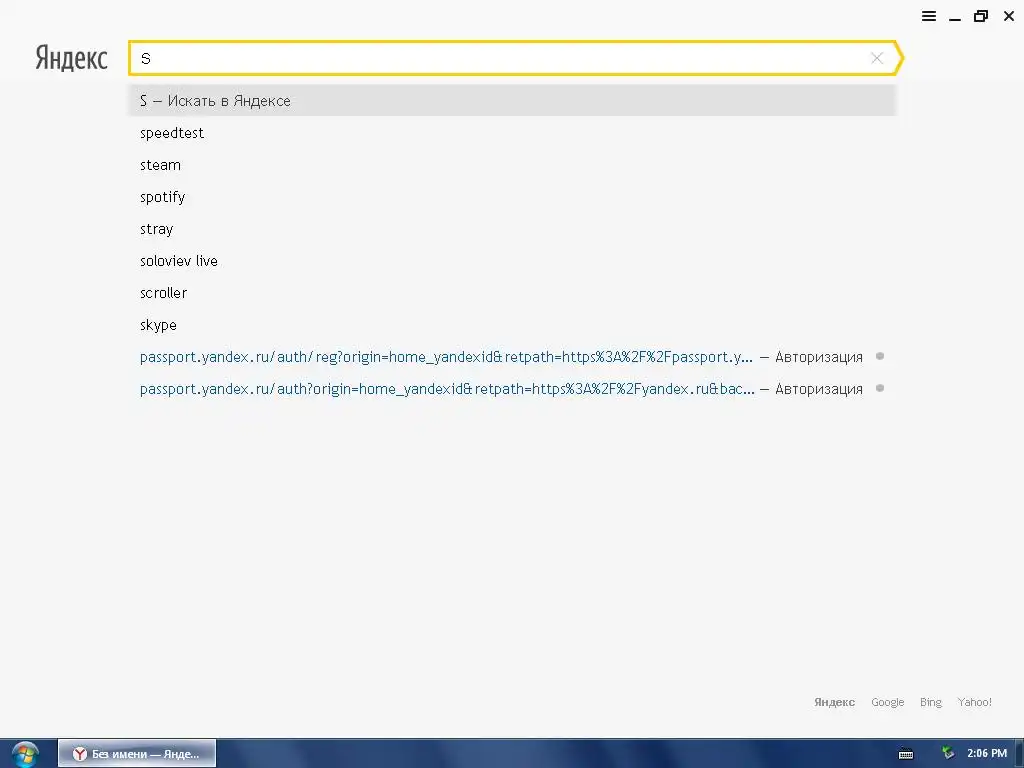Close the browser window
The height and width of the screenshot is (768, 1024).
pyautogui.click(x=1008, y=16)
